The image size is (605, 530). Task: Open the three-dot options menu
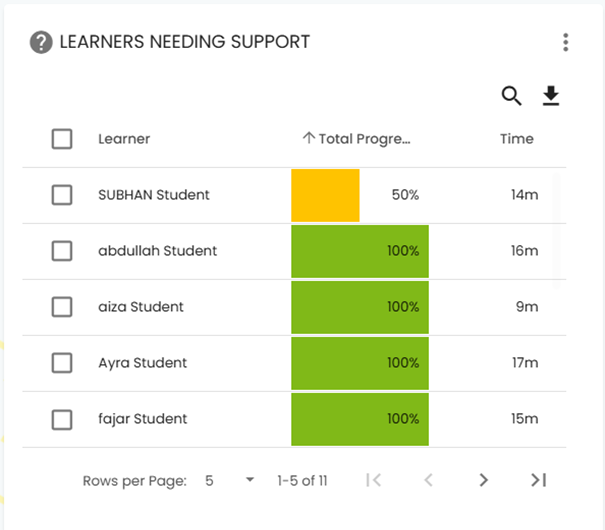[566, 42]
